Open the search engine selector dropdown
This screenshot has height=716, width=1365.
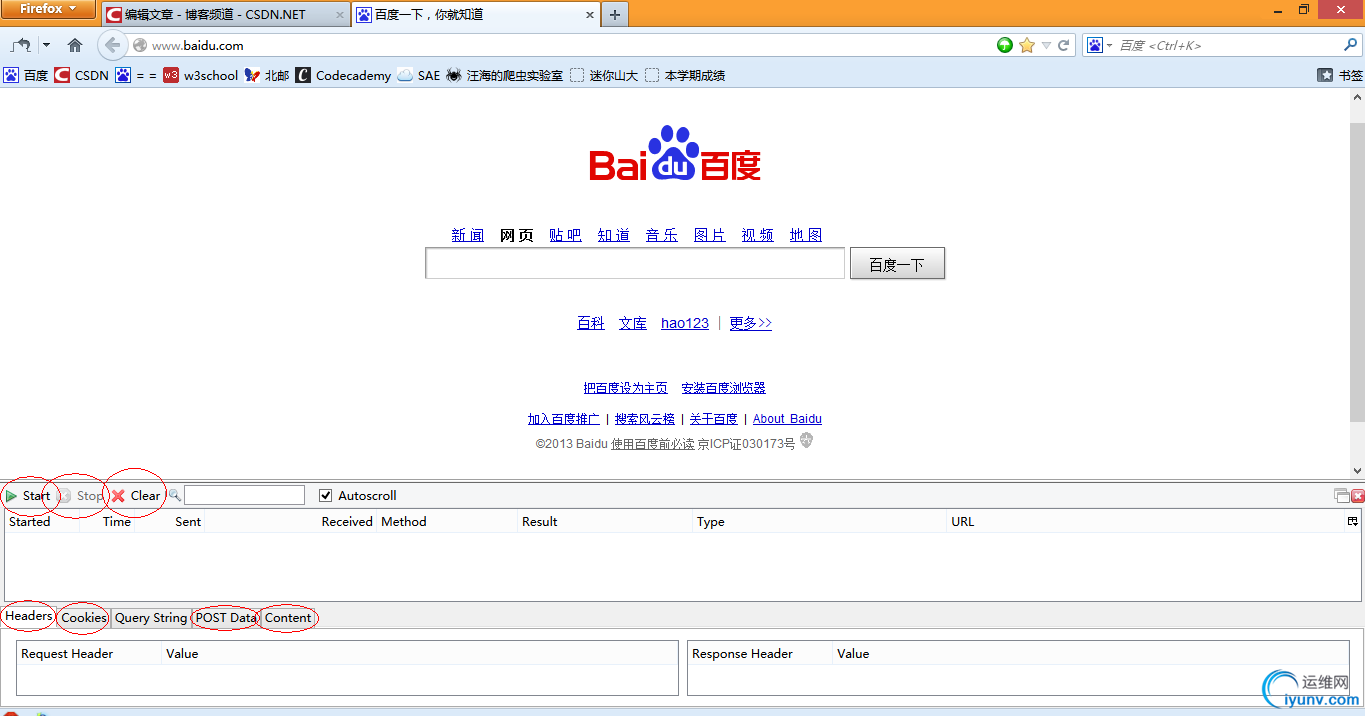click(1100, 45)
